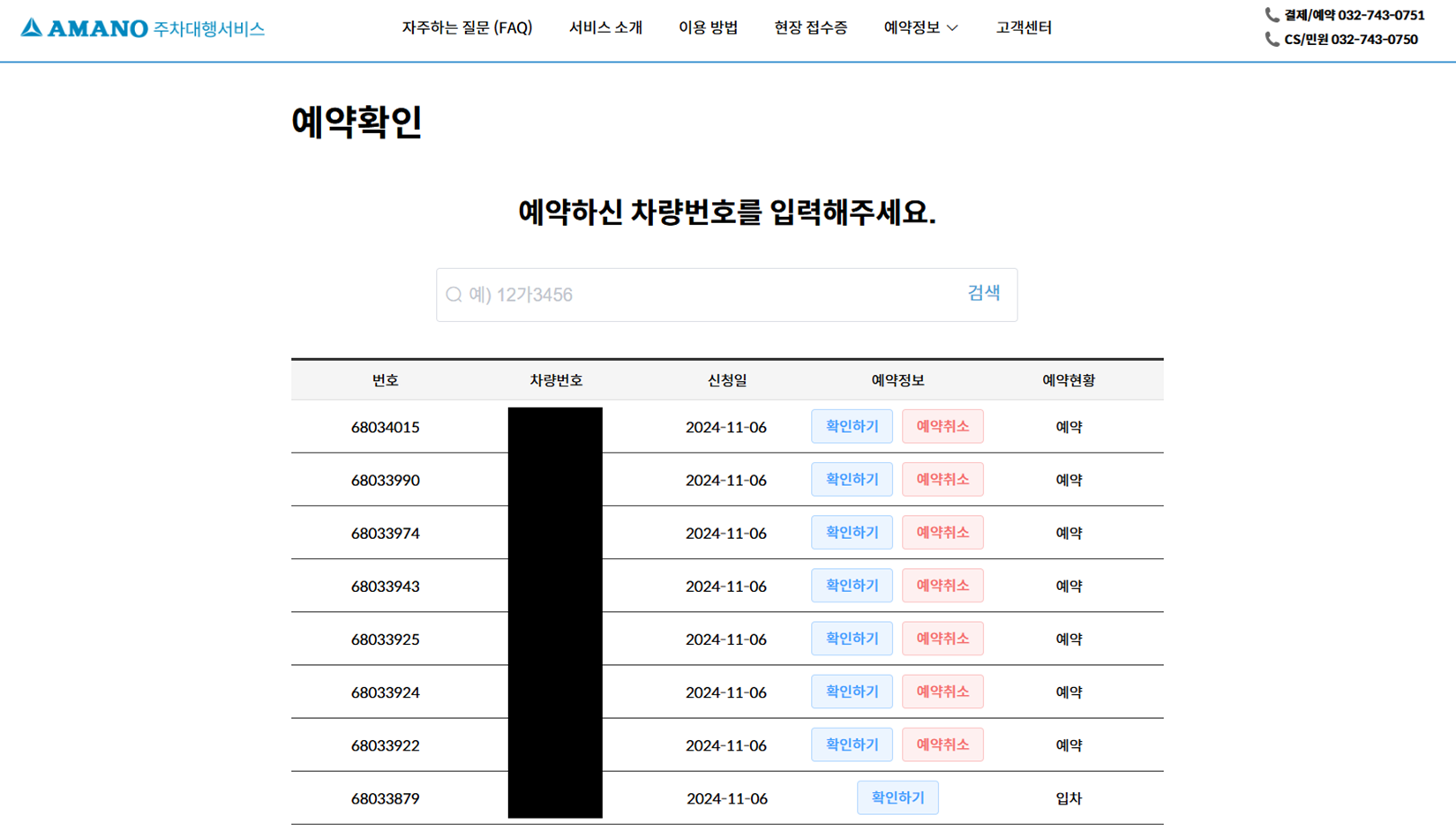Click phone number 032-743-0750
Image resolution: width=1456 pixels, height=830 pixels.
pos(1374,40)
